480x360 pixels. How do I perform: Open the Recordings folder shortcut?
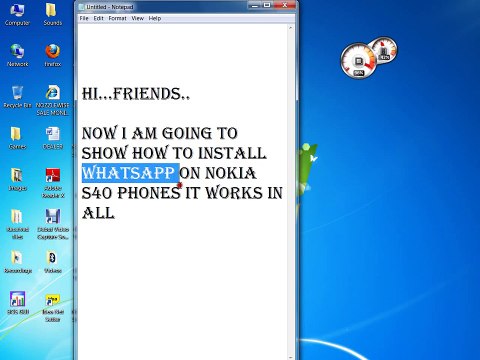pyautogui.click(x=18, y=262)
